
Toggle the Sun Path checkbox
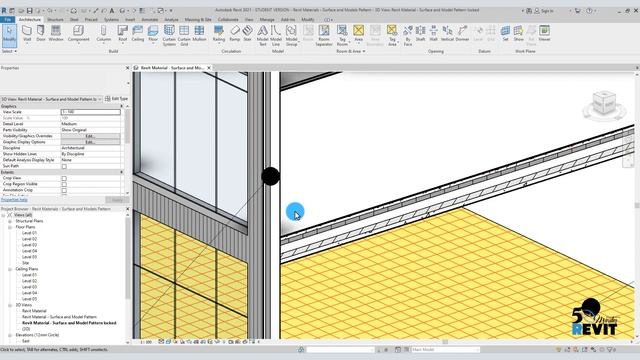pos(64,167)
